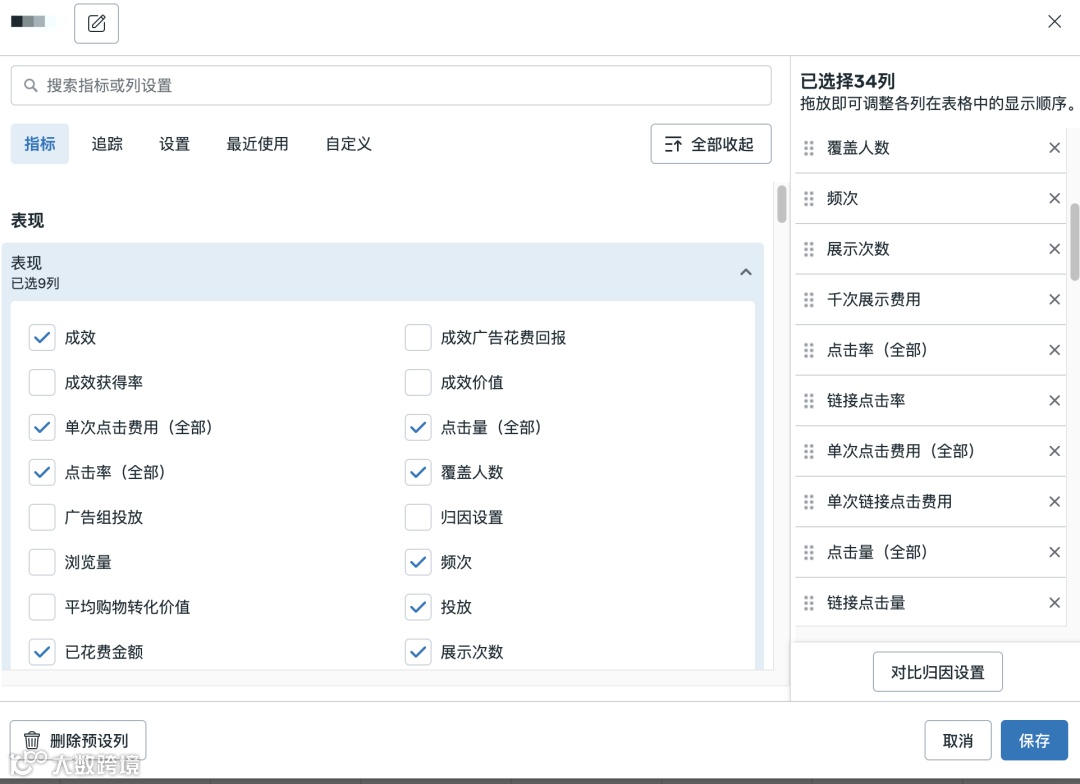Close the column customization dialog

coord(1054,21)
